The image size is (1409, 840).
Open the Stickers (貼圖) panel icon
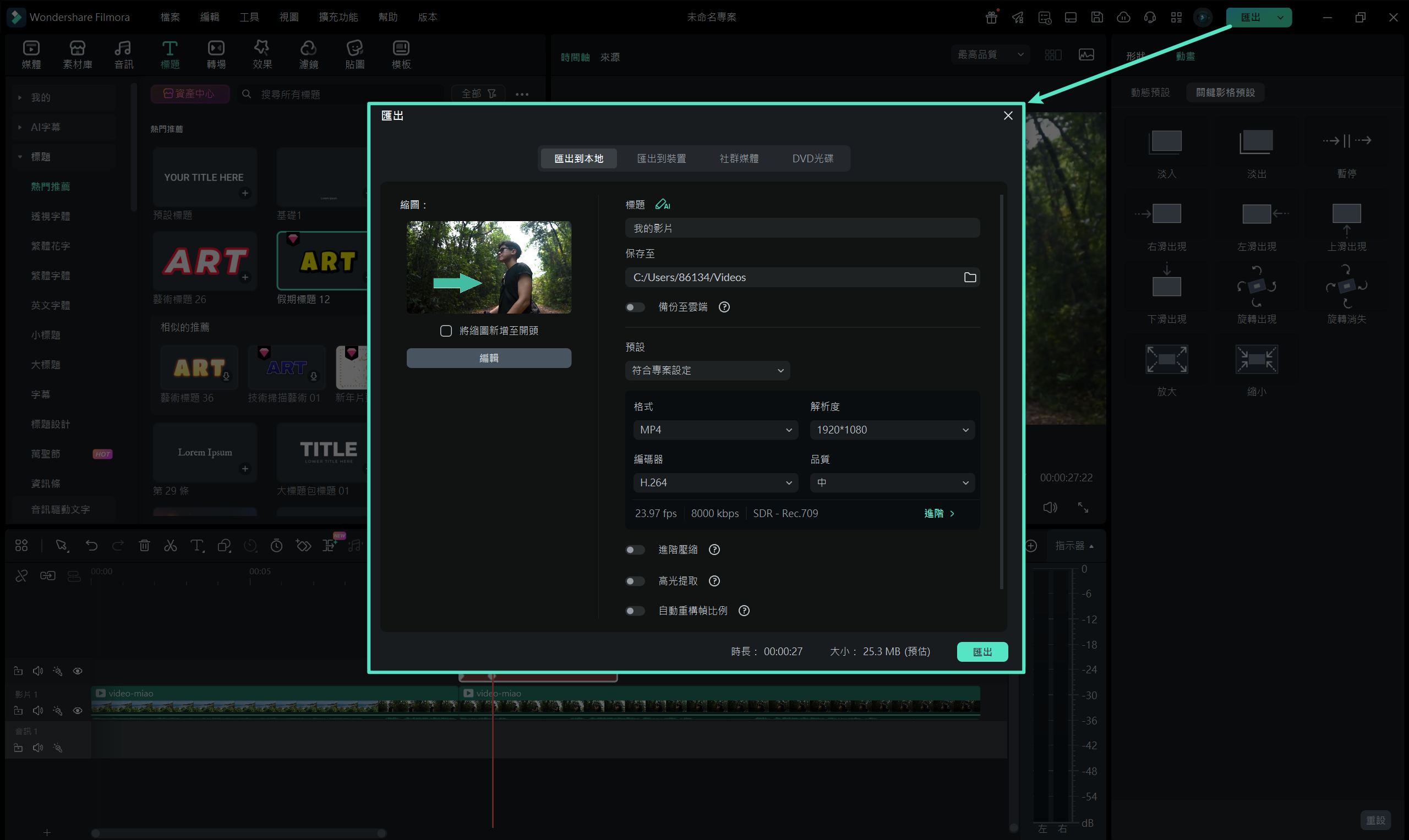(x=354, y=54)
